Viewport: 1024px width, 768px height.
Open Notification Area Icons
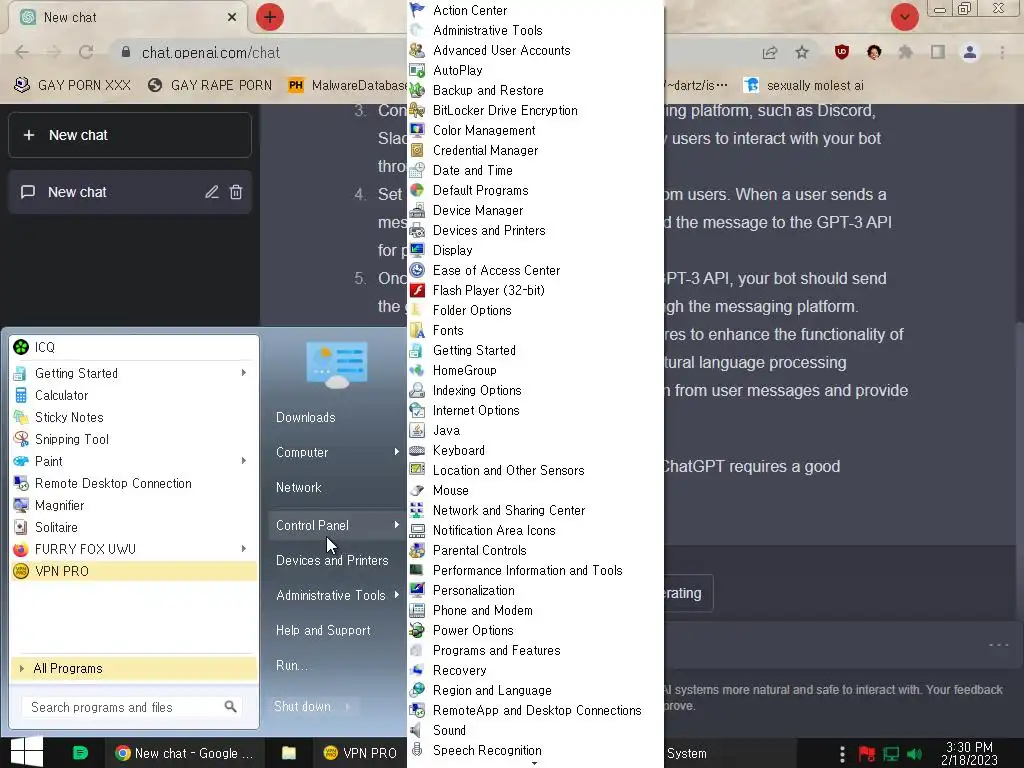tap(494, 530)
